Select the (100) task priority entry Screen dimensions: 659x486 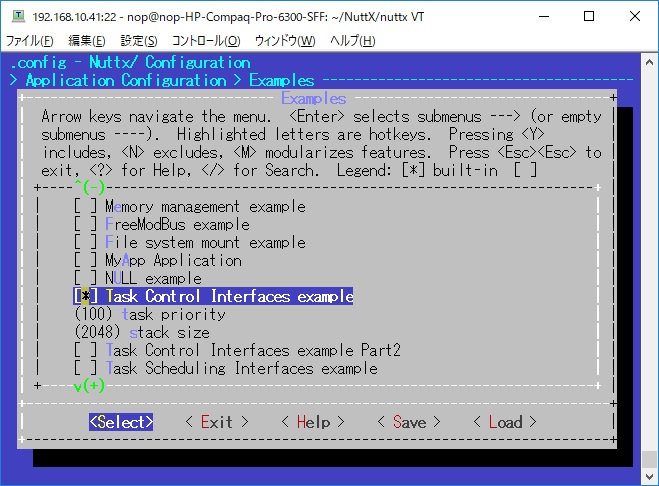[x=150, y=314]
